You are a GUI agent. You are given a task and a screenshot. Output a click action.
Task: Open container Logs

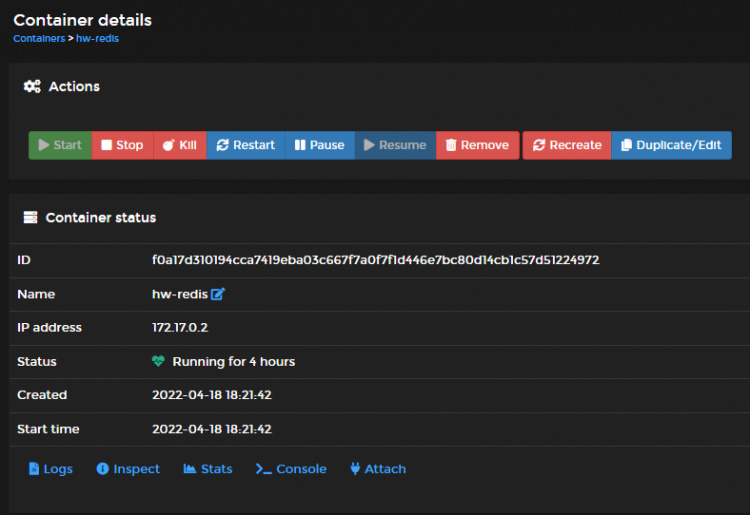click(50, 469)
